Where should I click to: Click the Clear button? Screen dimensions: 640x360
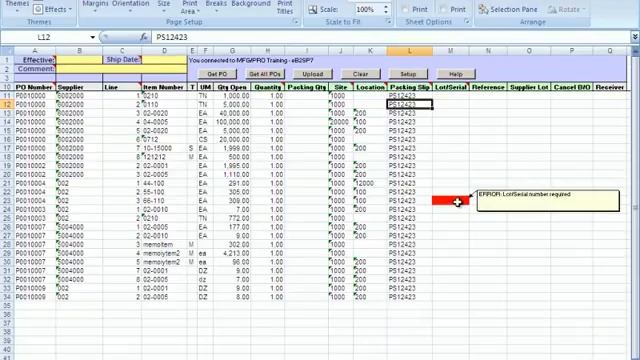[360, 74]
